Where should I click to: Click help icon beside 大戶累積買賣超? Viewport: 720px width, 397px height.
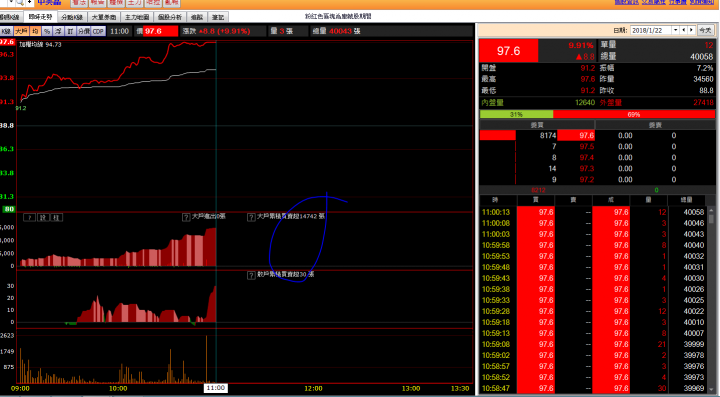click(x=251, y=217)
